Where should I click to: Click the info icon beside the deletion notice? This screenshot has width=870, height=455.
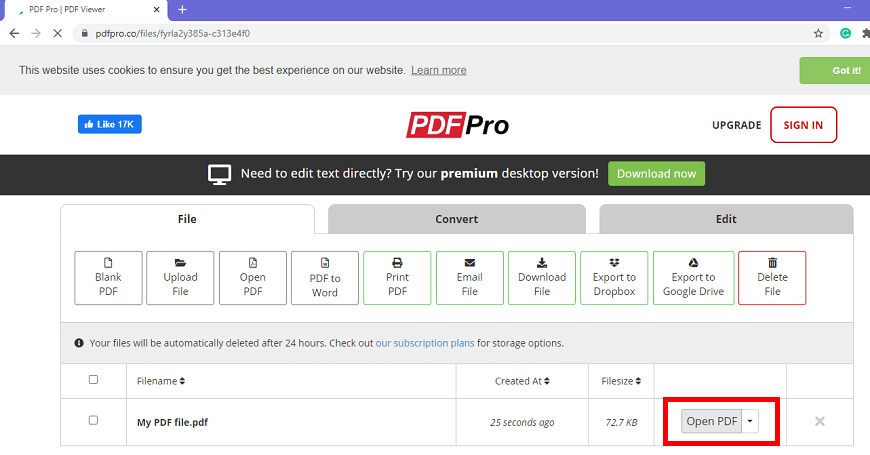click(x=79, y=343)
